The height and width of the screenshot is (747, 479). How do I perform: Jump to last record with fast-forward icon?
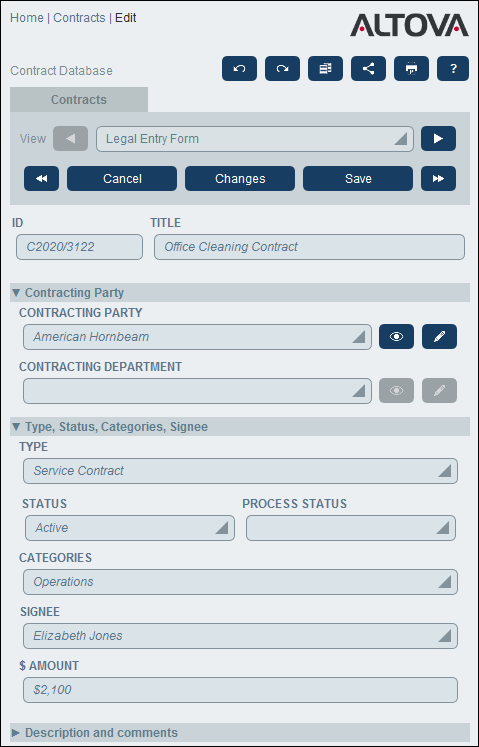[438, 179]
